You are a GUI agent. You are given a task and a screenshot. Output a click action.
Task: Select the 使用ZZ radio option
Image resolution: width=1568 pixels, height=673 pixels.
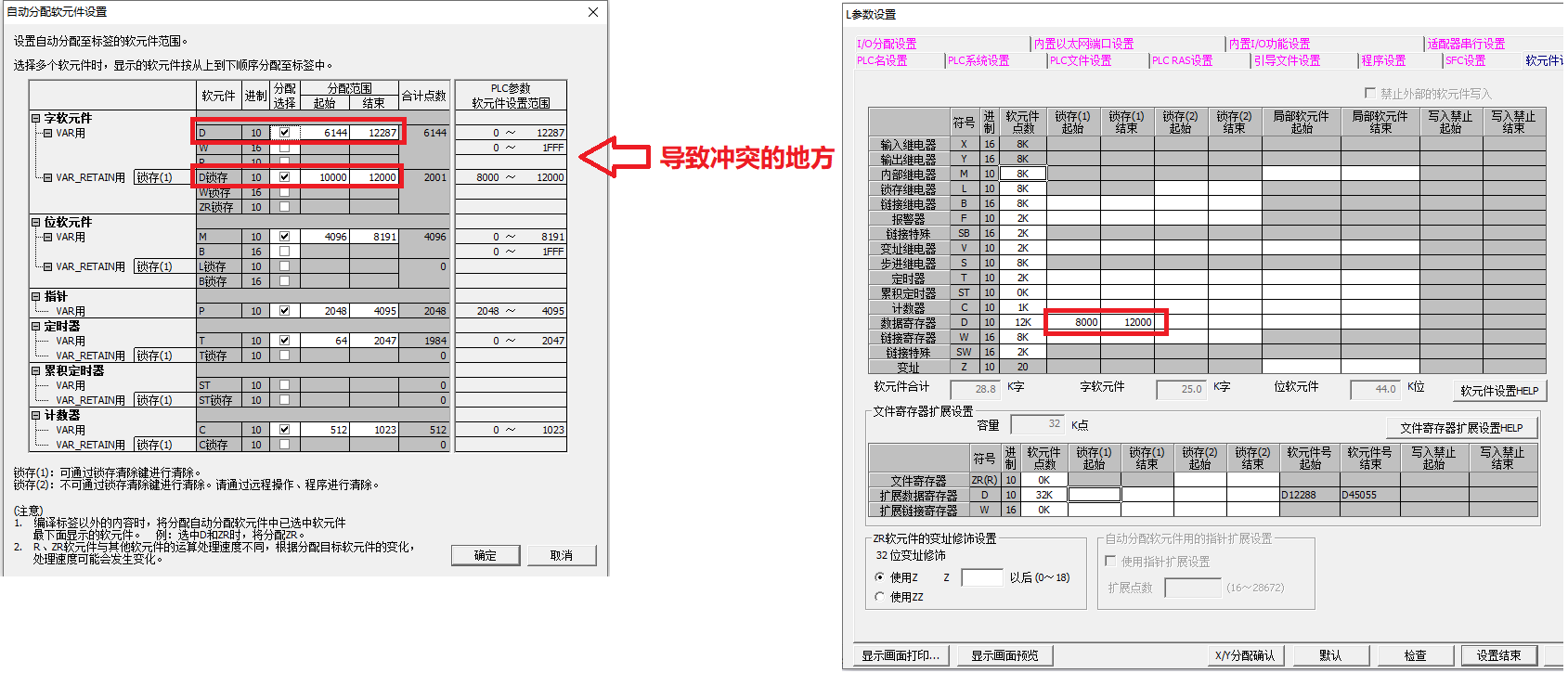pos(880,597)
